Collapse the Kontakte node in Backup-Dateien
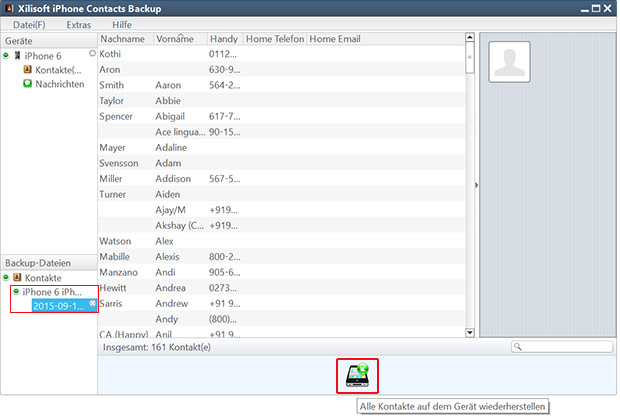This screenshot has width=620, height=418. (x=6, y=277)
